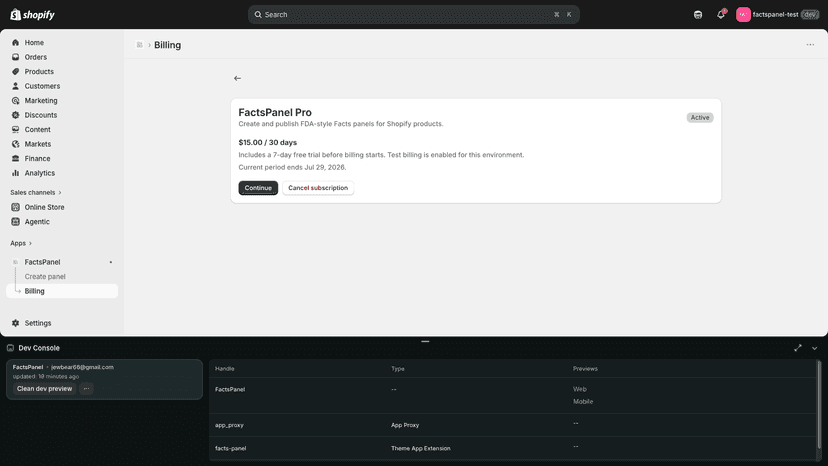Click the back arrow above FactsPanel Pro
The width and height of the screenshot is (828, 466).
click(x=238, y=78)
